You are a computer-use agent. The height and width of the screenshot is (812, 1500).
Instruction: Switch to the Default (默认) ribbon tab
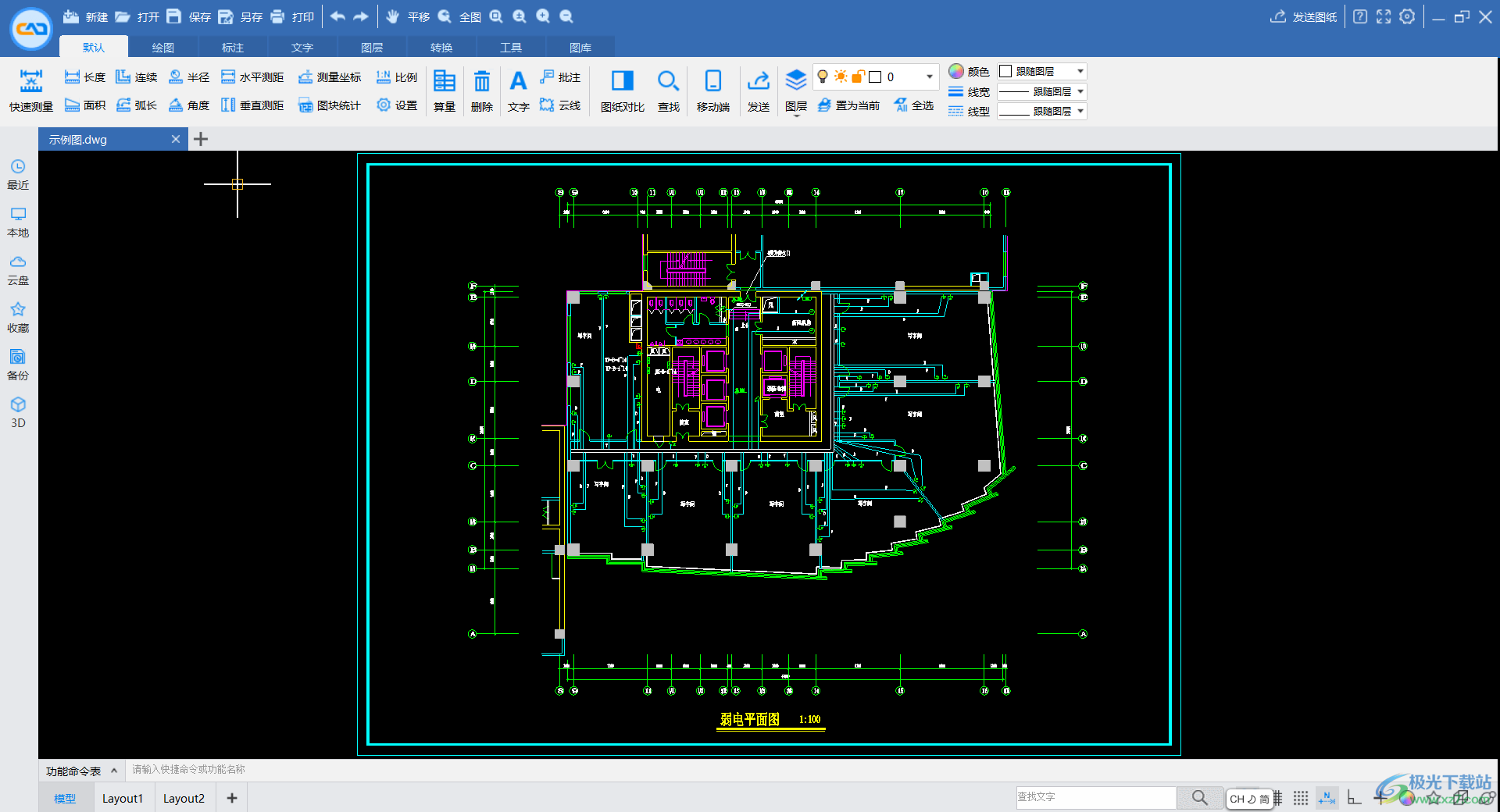click(x=93, y=48)
